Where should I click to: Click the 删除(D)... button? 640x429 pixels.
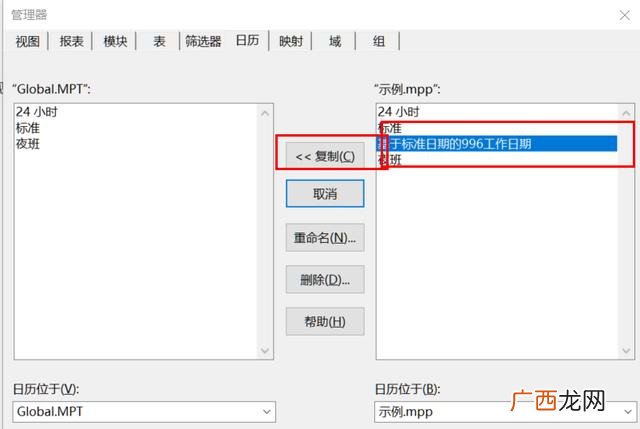click(x=325, y=280)
